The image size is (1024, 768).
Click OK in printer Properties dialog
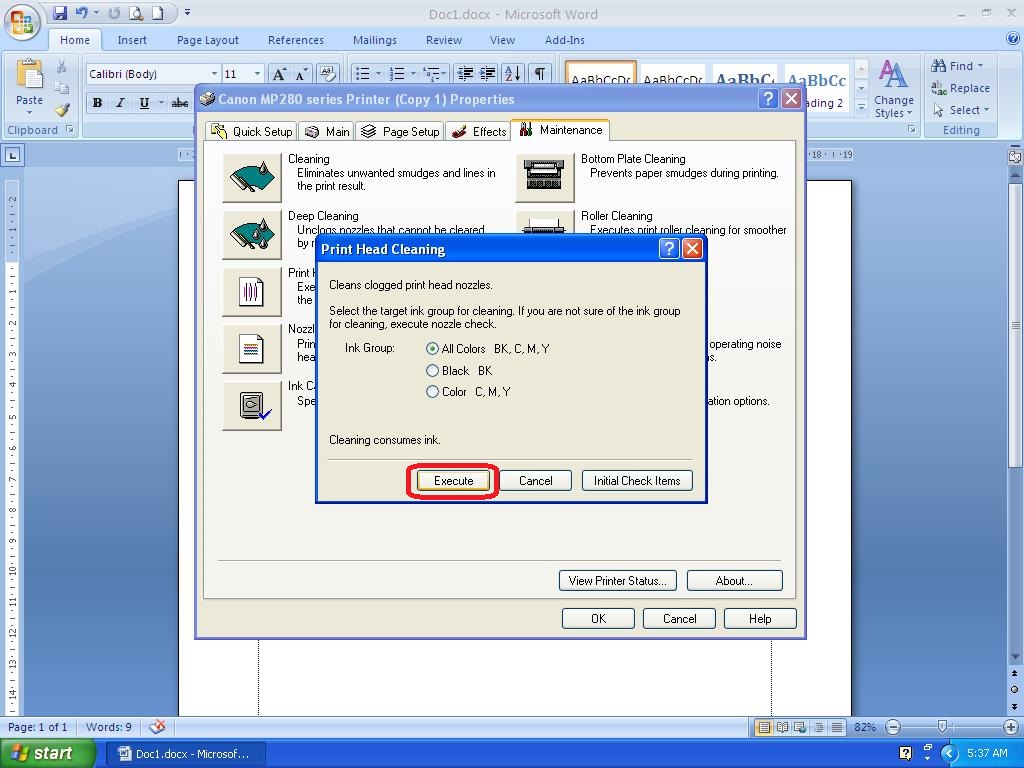(598, 618)
